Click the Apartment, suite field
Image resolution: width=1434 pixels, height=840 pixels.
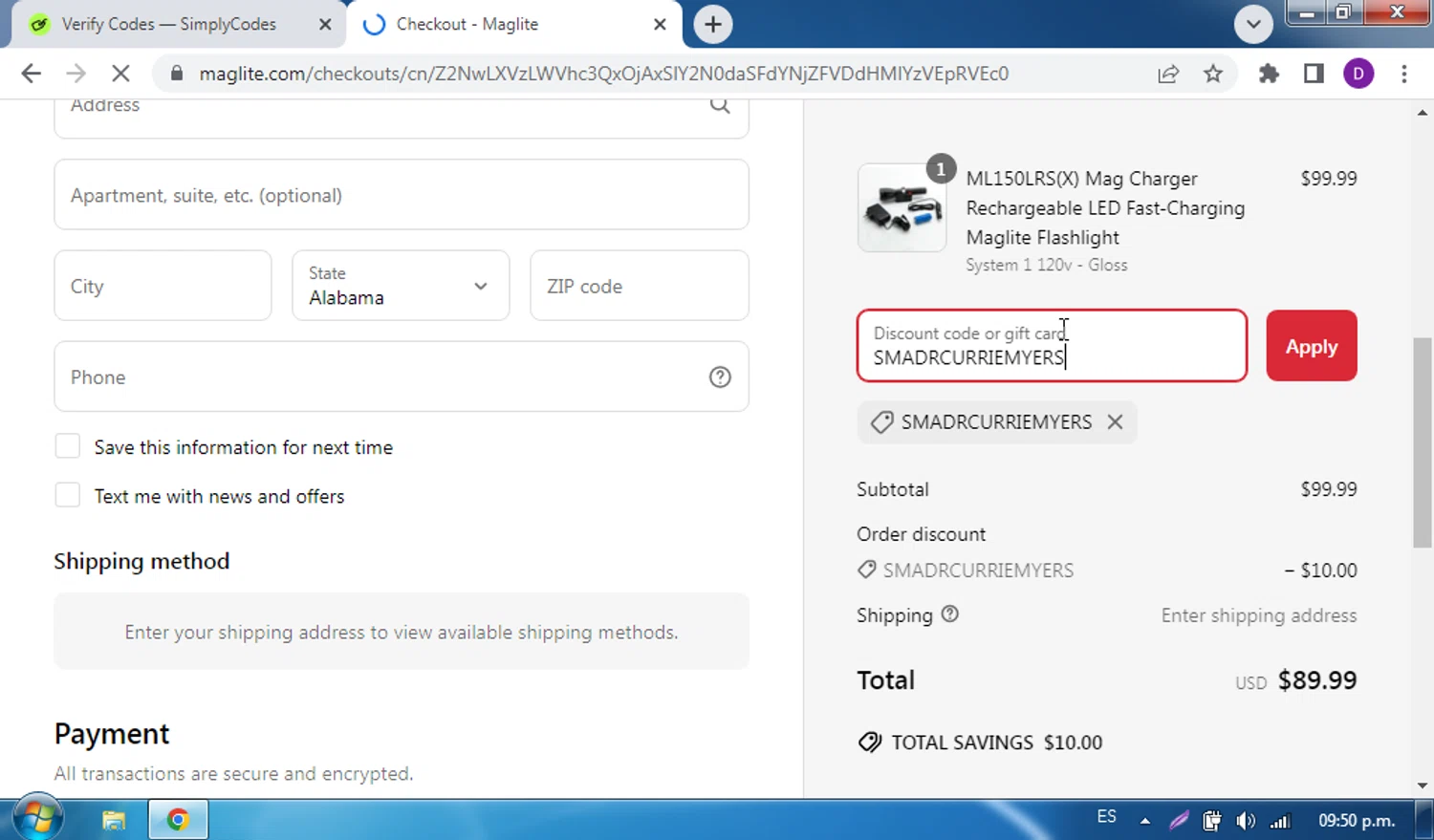coord(402,195)
